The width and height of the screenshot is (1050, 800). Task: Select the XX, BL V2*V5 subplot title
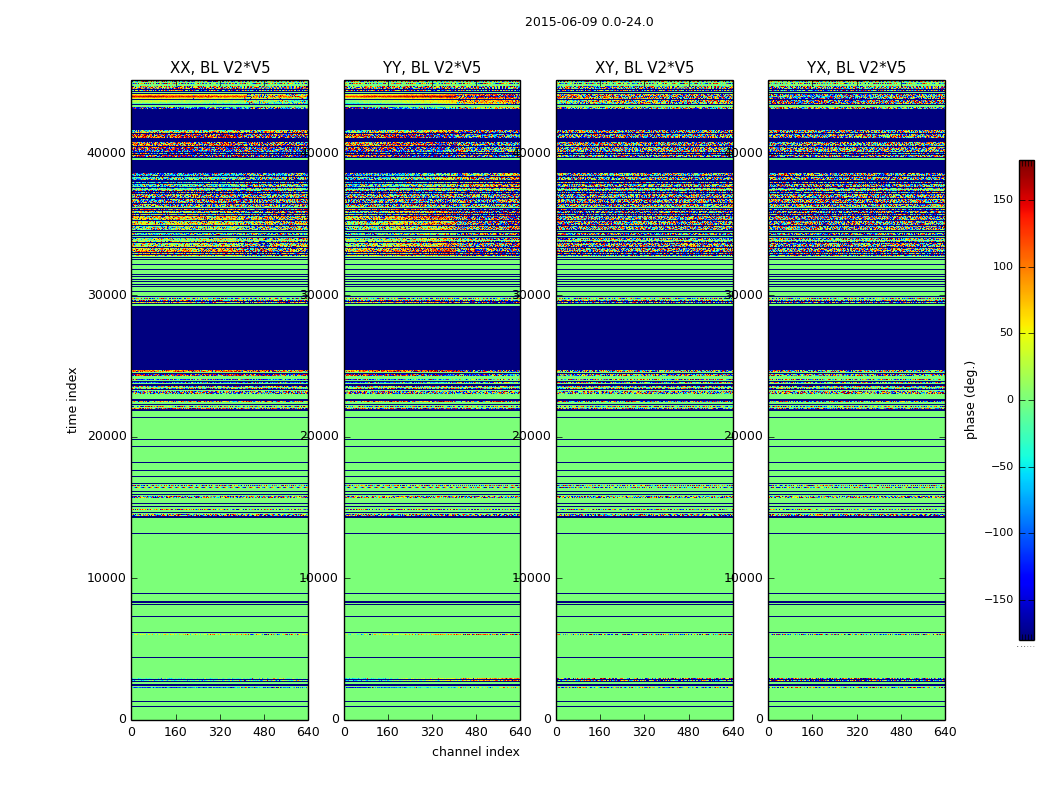pyautogui.click(x=220, y=68)
